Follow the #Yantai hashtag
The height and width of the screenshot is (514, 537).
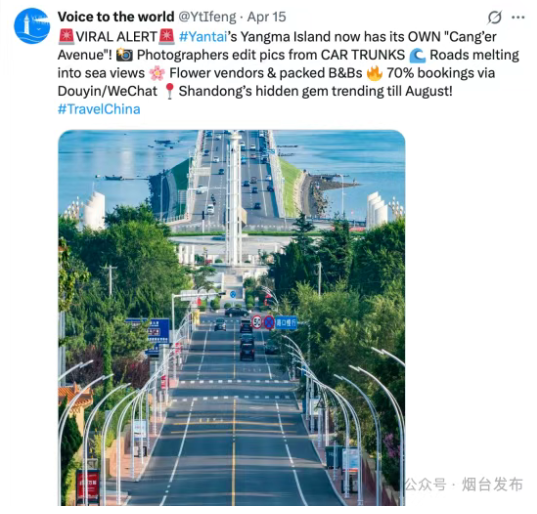pyautogui.click(x=203, y=36)
